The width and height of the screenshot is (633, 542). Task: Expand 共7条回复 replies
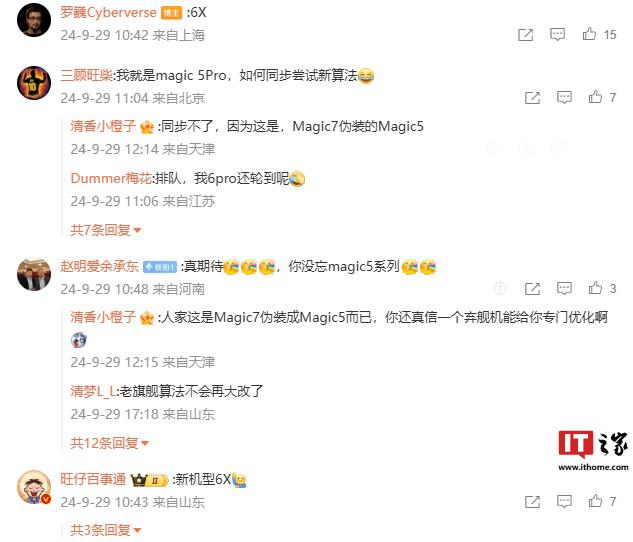pyautogui.click(x=106, y=230)
